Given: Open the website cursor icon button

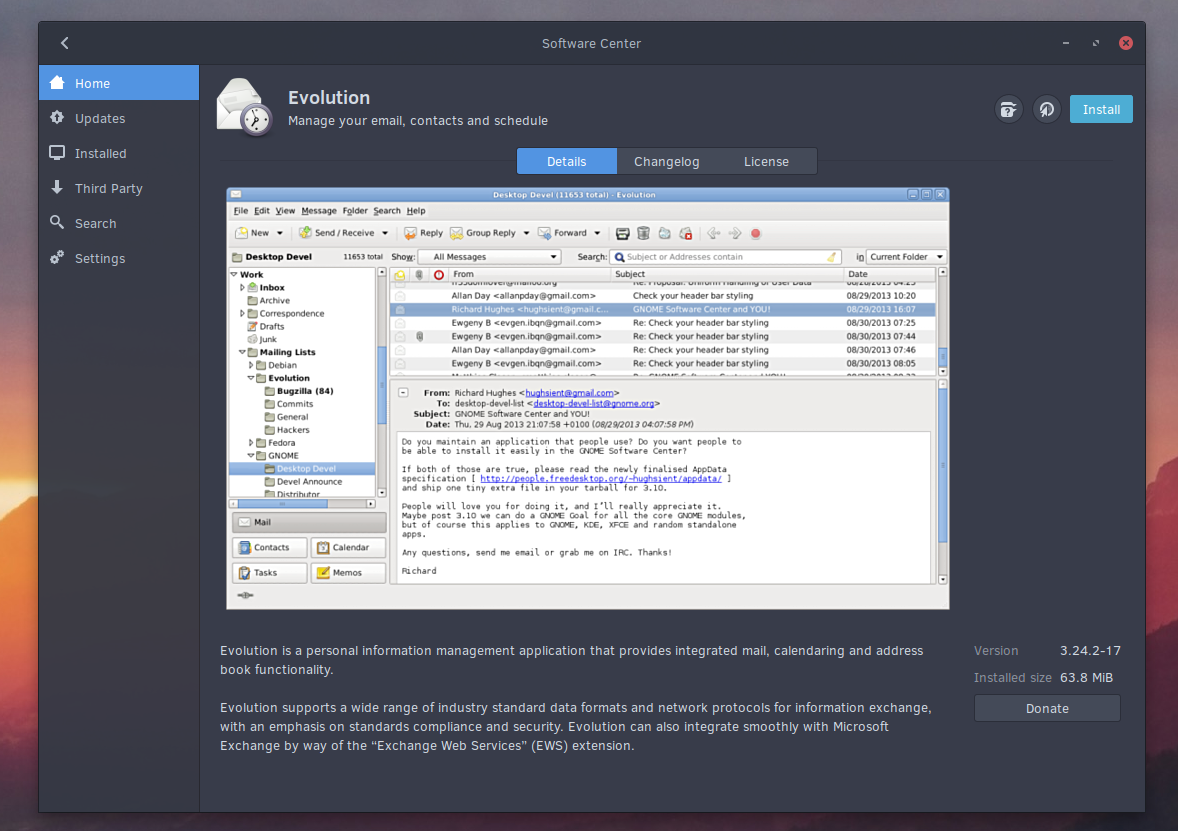Looking at the screenshot, I should point(1047,110).
